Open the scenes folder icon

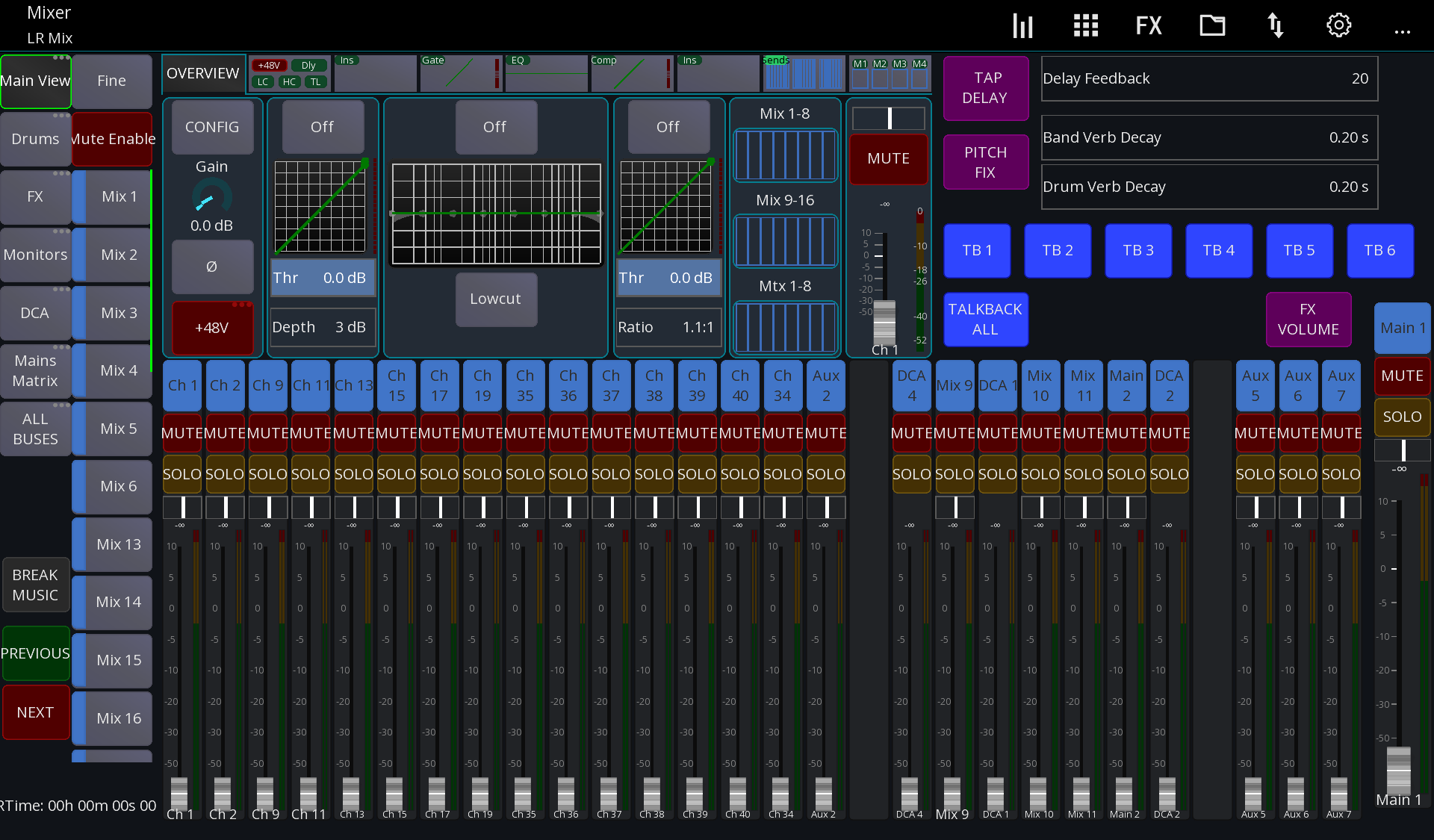point(1211,25)
